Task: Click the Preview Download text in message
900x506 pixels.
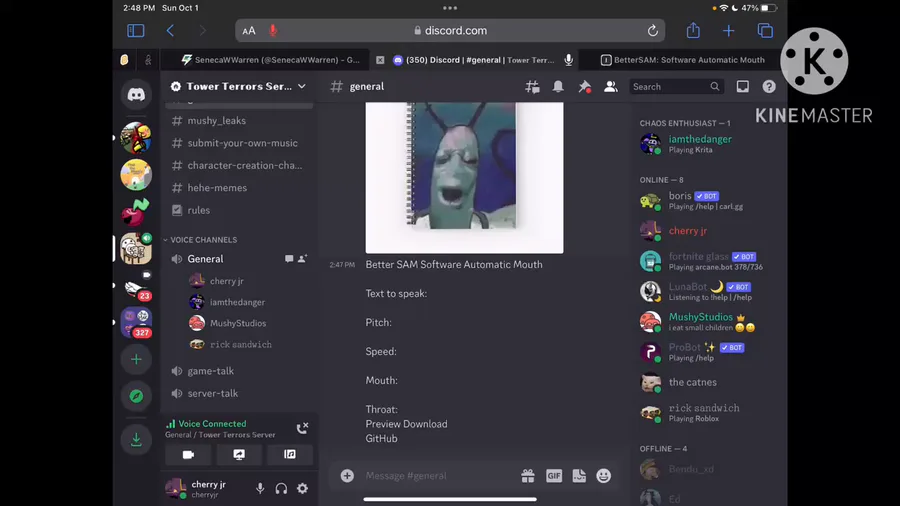Action: 406,424
